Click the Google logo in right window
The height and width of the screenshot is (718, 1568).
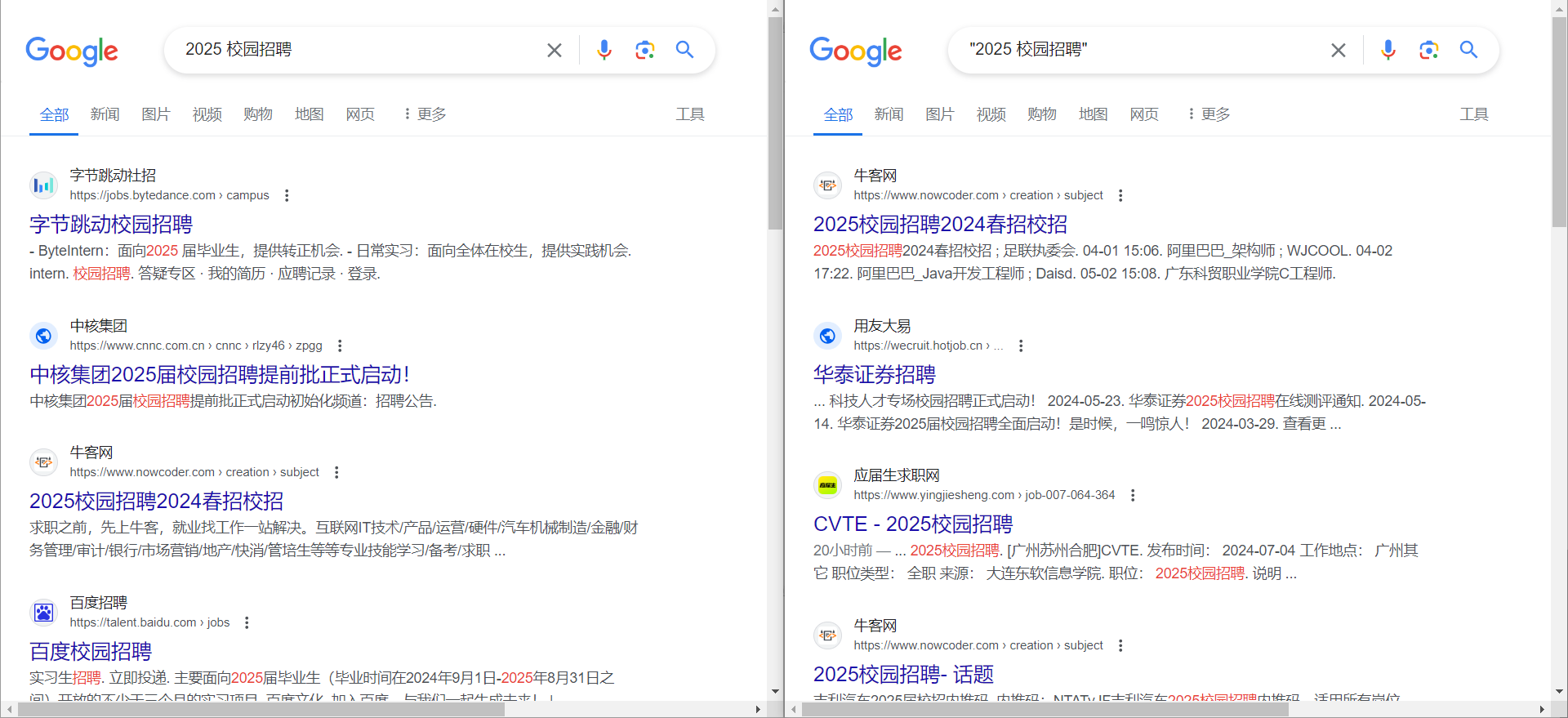point(856,51)
